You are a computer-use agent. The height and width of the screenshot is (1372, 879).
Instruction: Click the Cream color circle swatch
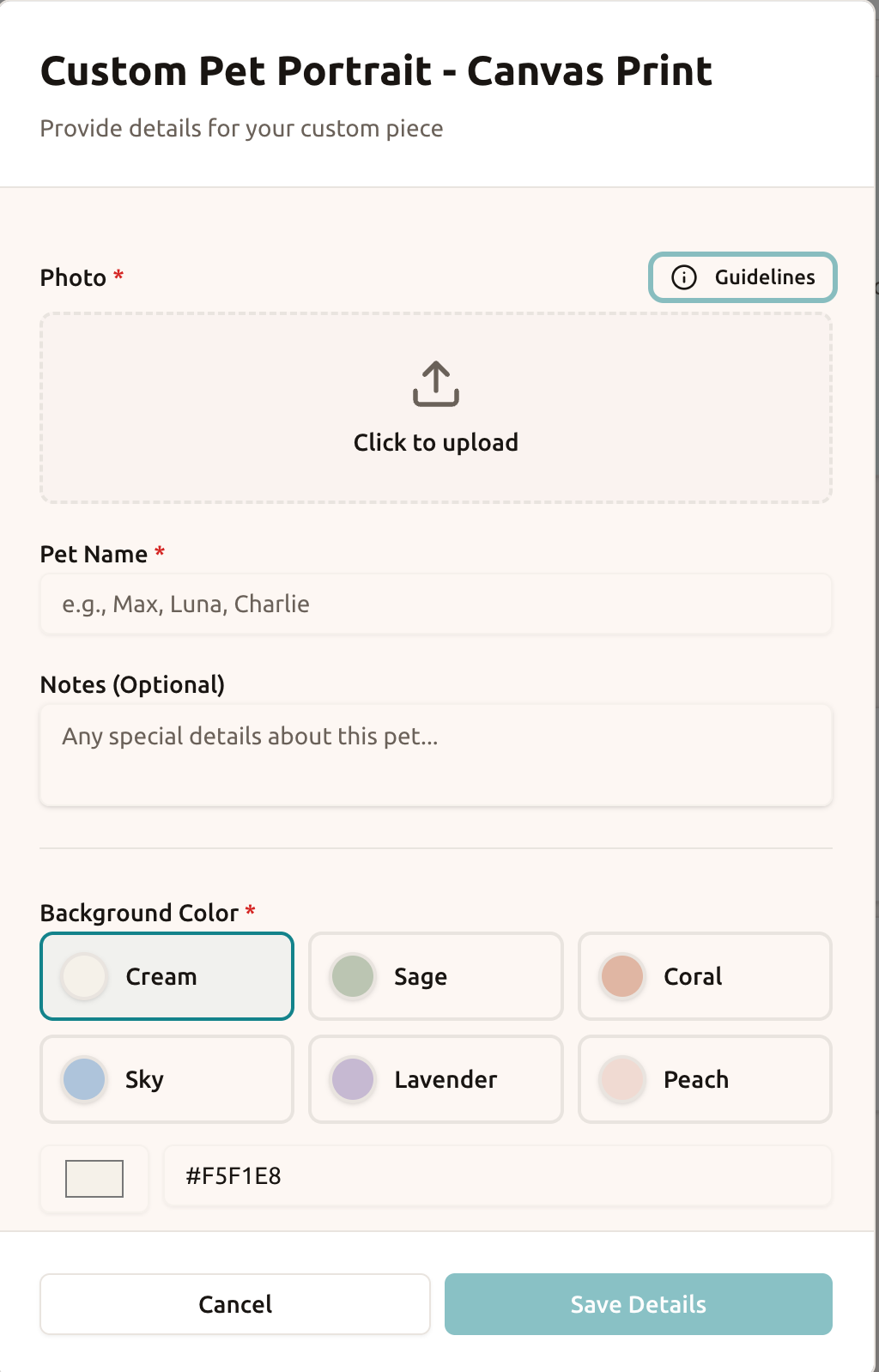(x=83, y=976)
